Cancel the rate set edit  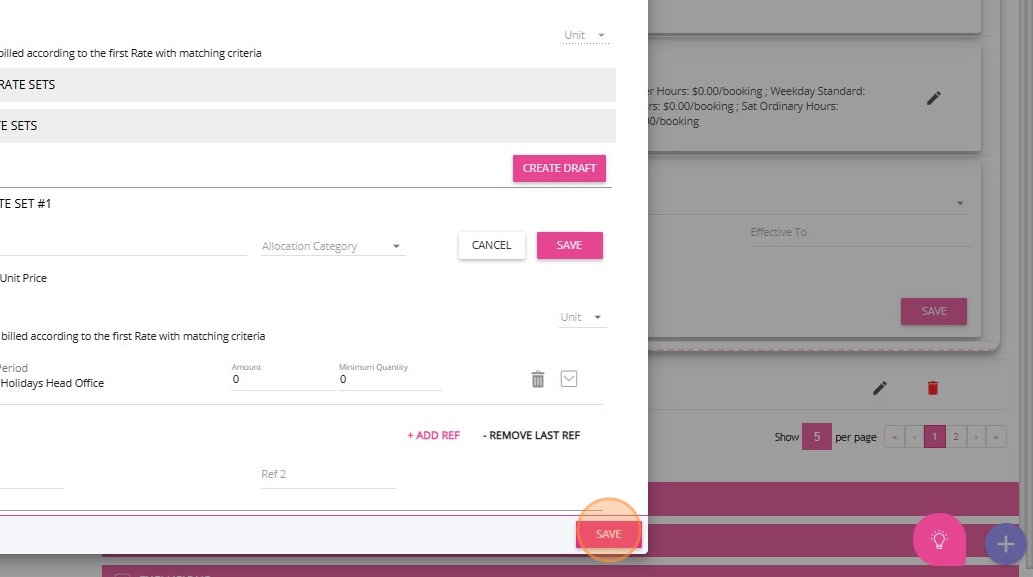click(491, 245)
